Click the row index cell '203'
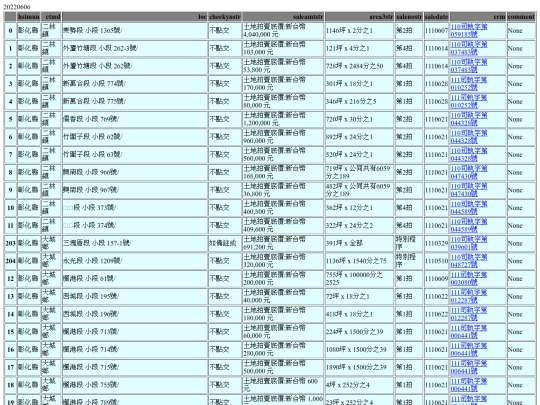Viewport: 540px width, 405px height. point(10,243)
